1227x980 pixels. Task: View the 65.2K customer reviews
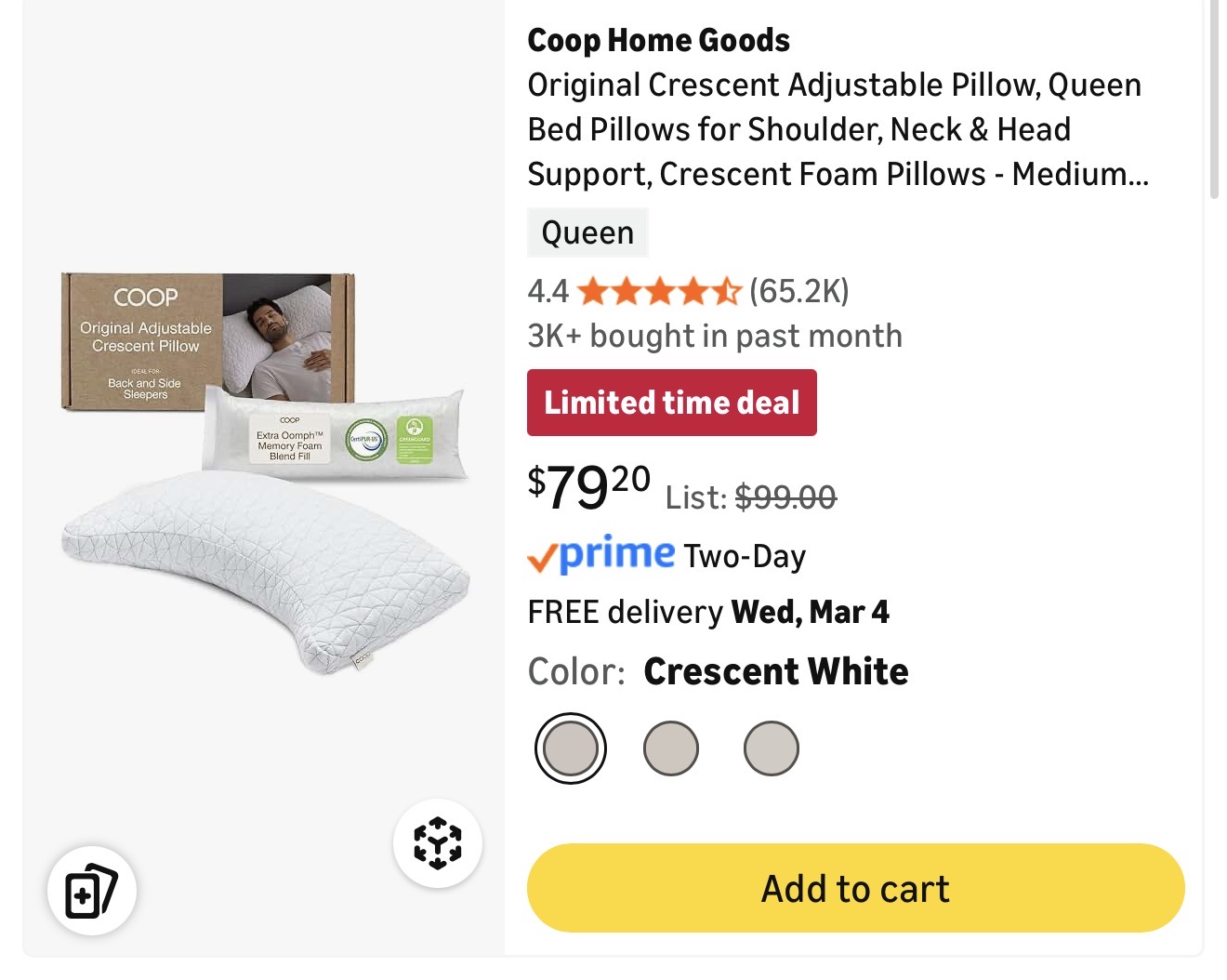pos(799,292)
